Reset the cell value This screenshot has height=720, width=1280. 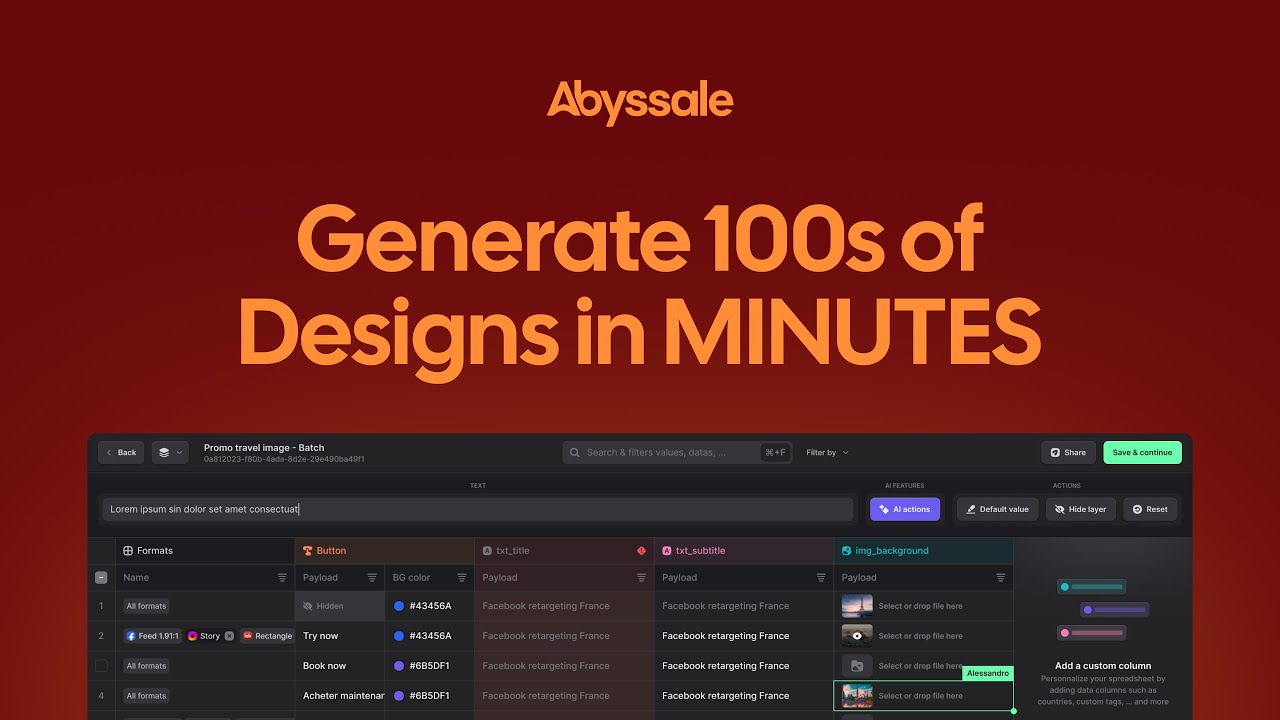(1150, 509)
